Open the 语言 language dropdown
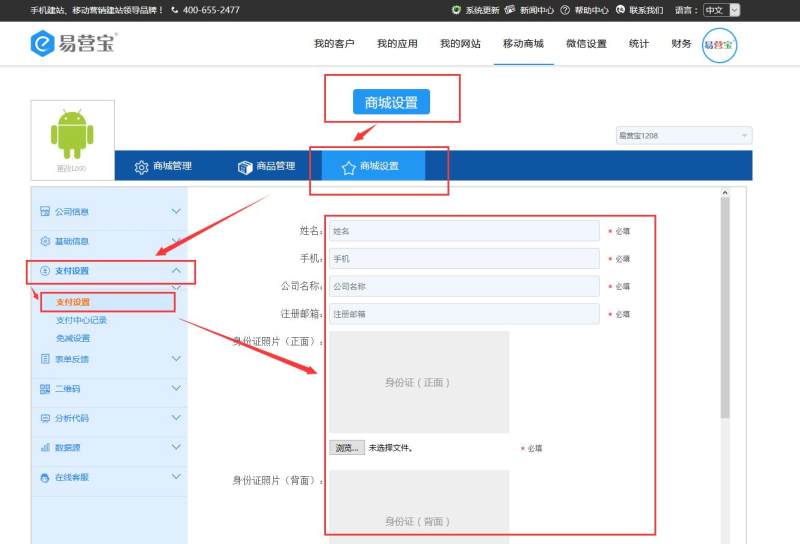 coord(721,10)
